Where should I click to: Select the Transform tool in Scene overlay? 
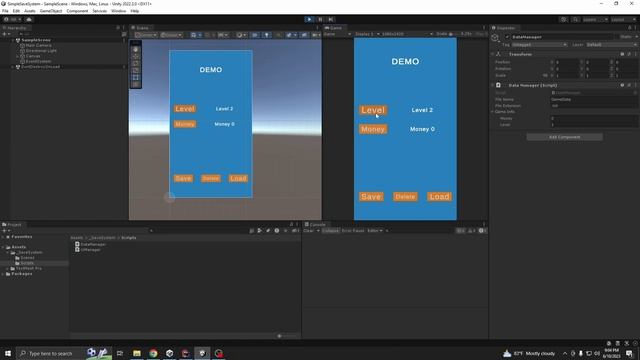[136, 84]
